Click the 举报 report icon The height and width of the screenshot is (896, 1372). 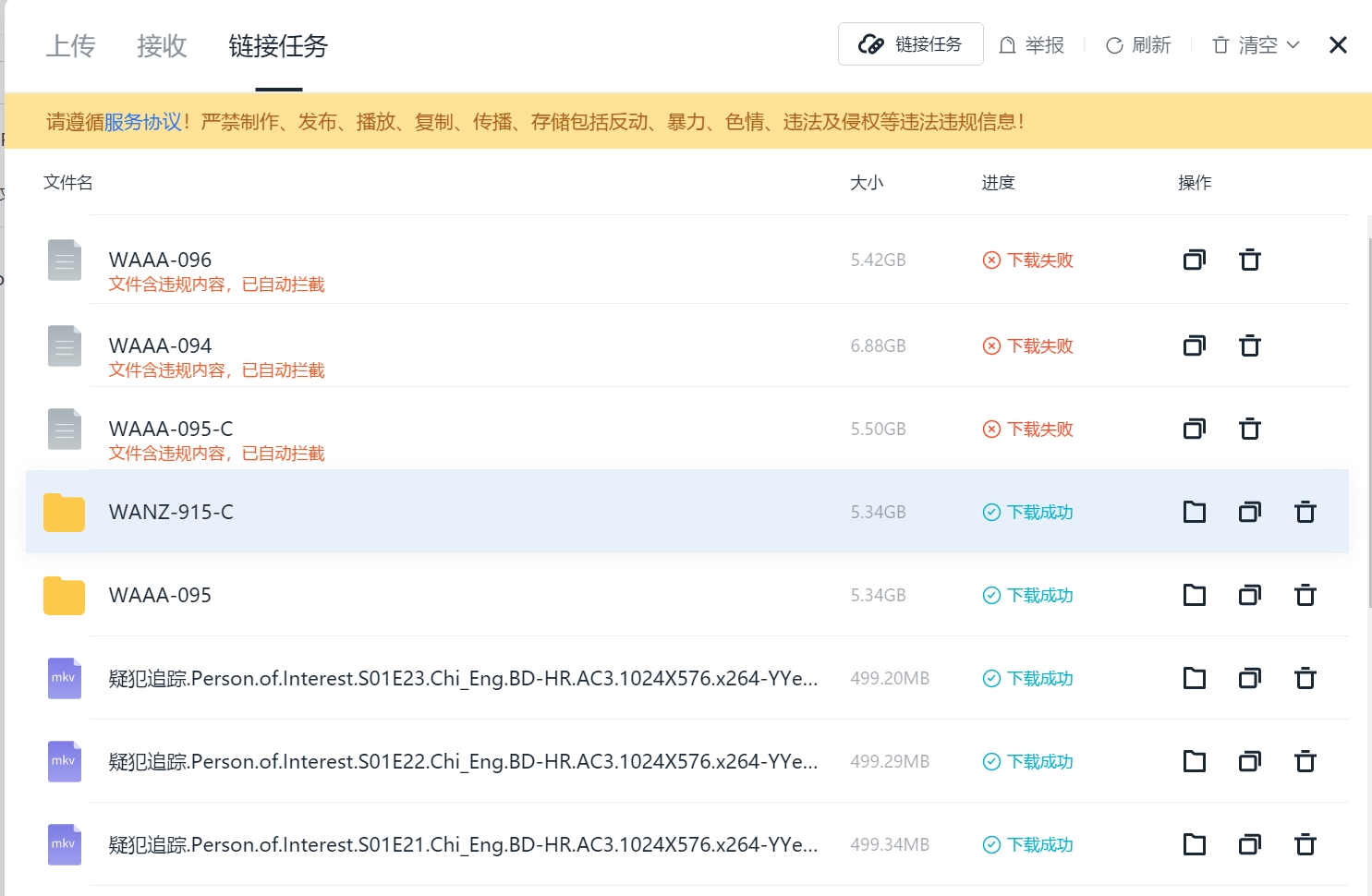1007,44
